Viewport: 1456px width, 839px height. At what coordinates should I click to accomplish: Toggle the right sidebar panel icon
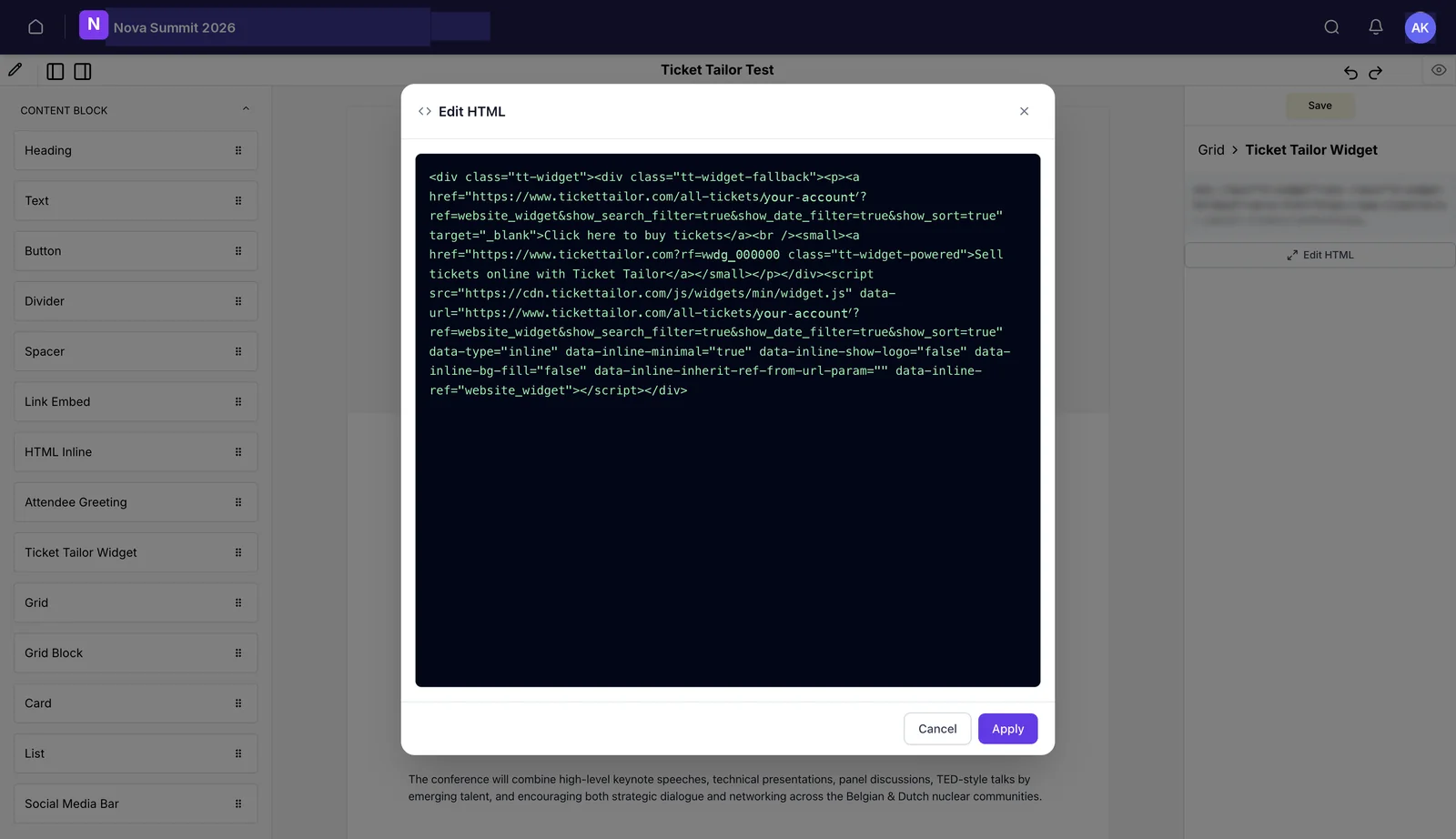pyautogui.click(x=83, y=71)
